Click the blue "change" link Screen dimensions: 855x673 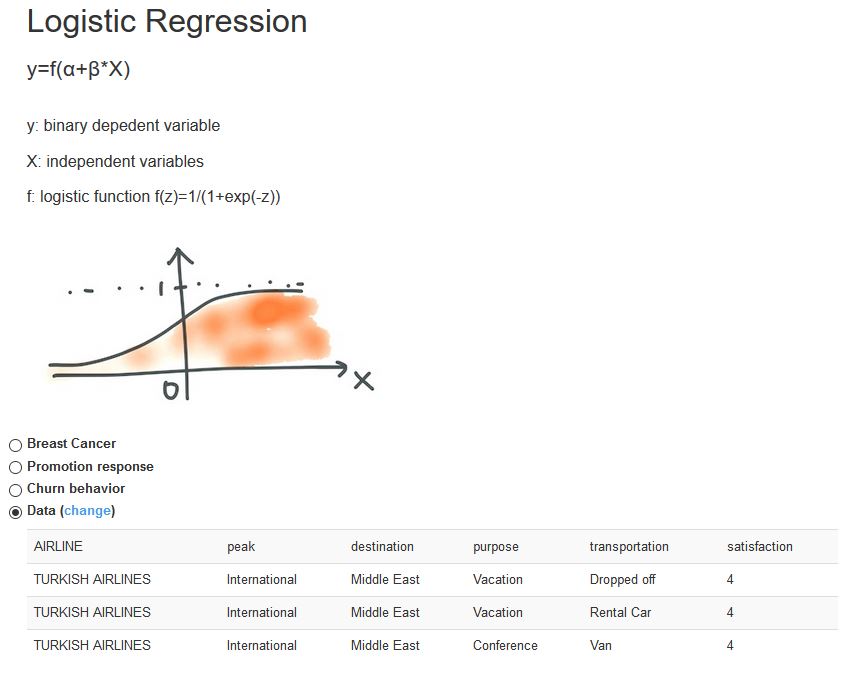coord(88,511)
